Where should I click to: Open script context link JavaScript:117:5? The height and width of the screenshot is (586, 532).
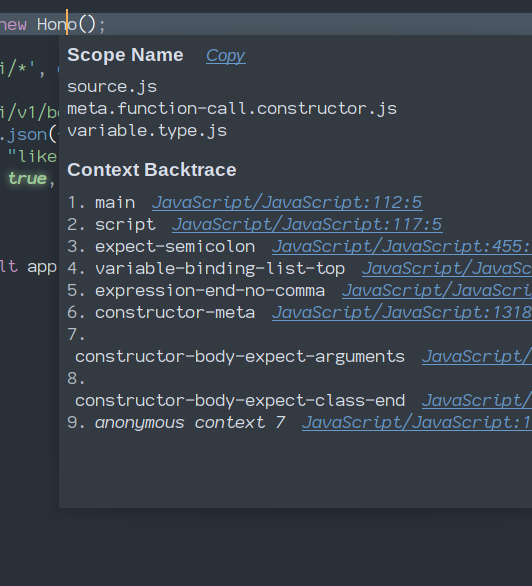307,225
